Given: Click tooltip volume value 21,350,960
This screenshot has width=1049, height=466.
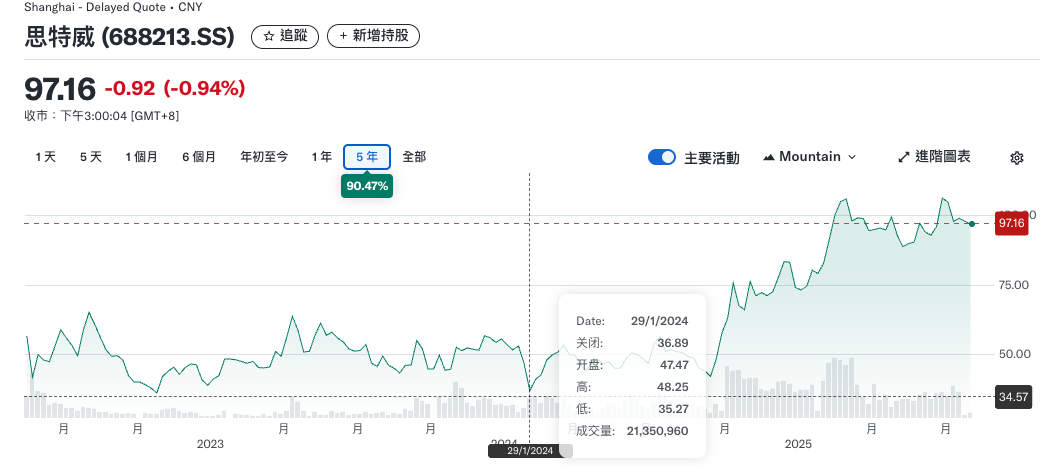Looking at the screenshot, I should pos(657,431).
